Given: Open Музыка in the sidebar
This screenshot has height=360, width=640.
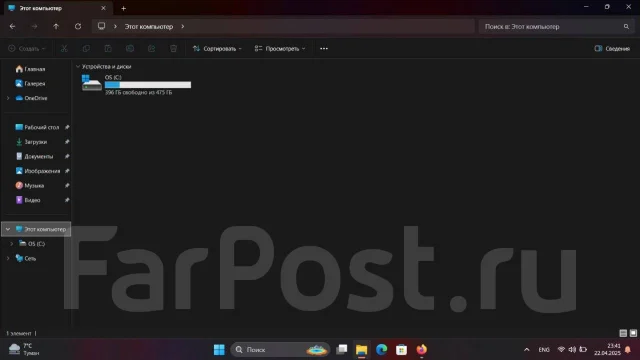Looking at the screenshot, I should tap(30, 186).
